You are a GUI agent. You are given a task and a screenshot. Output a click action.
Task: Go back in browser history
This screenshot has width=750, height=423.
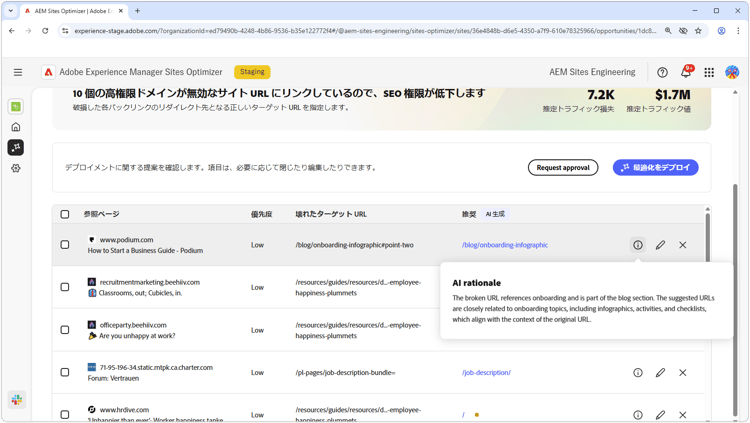[12, 31]
